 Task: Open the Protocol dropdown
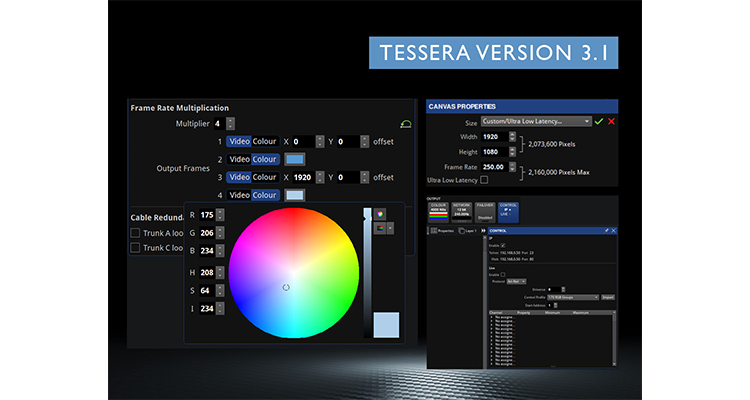[x=516, y=281]
